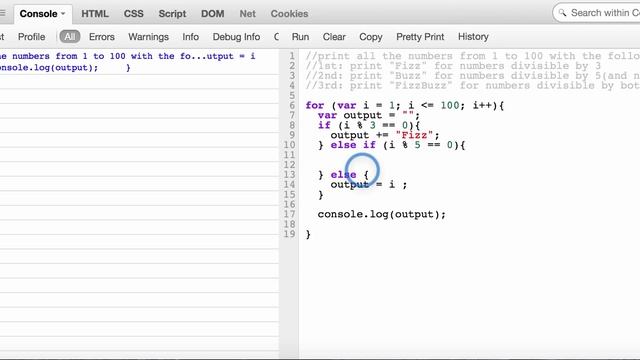The height and width of the screenshot is (360, 640).
Task: Click Pretty Print button
Action: tap(420, 37)
